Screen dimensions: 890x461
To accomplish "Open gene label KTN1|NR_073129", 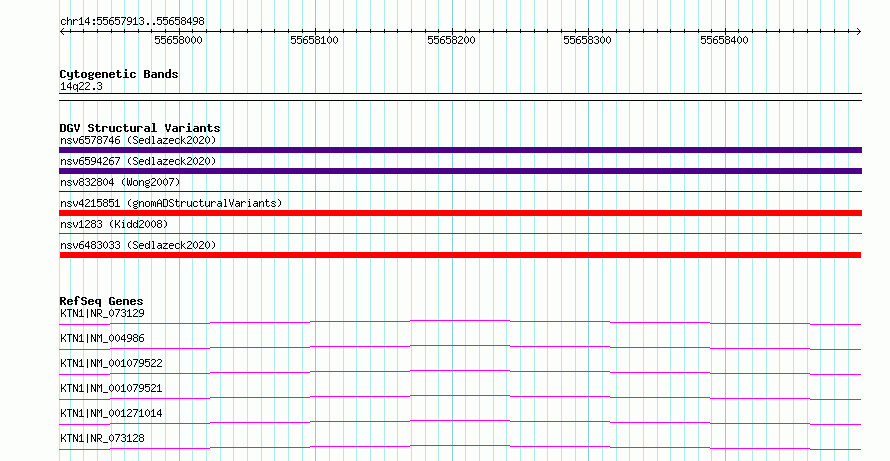I will pos(102,313).
